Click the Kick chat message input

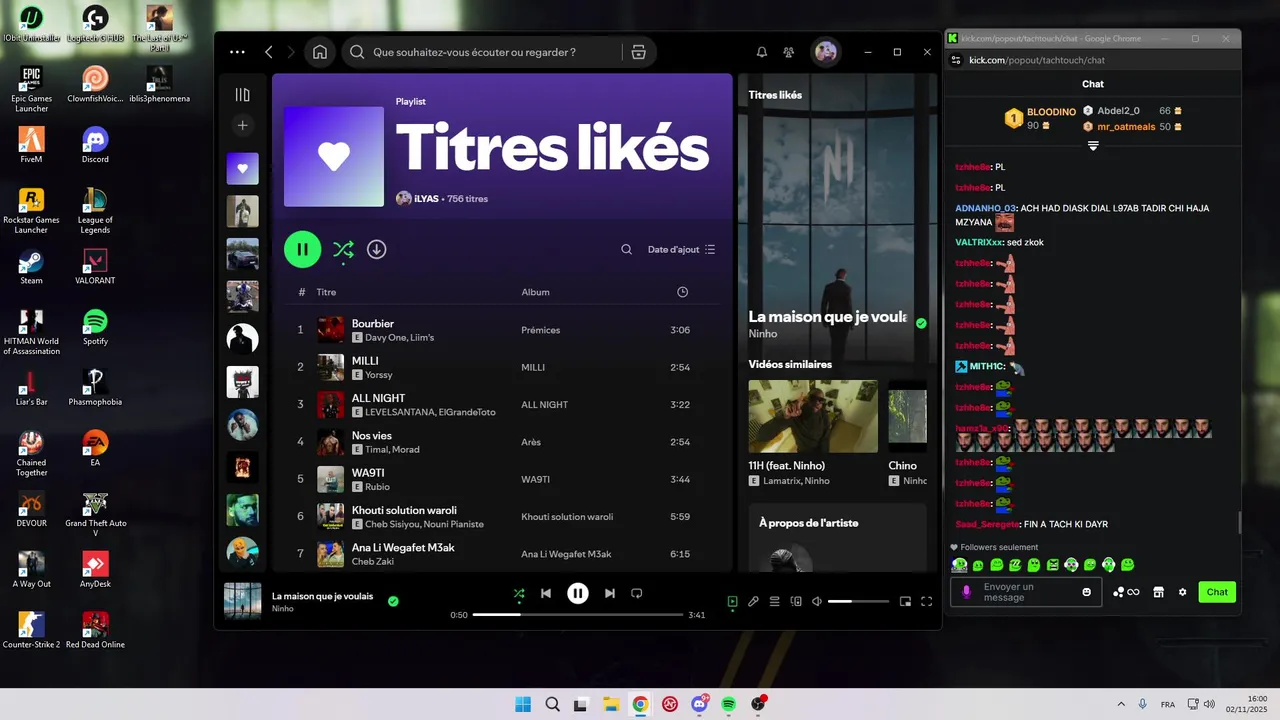click(1026, 592)
